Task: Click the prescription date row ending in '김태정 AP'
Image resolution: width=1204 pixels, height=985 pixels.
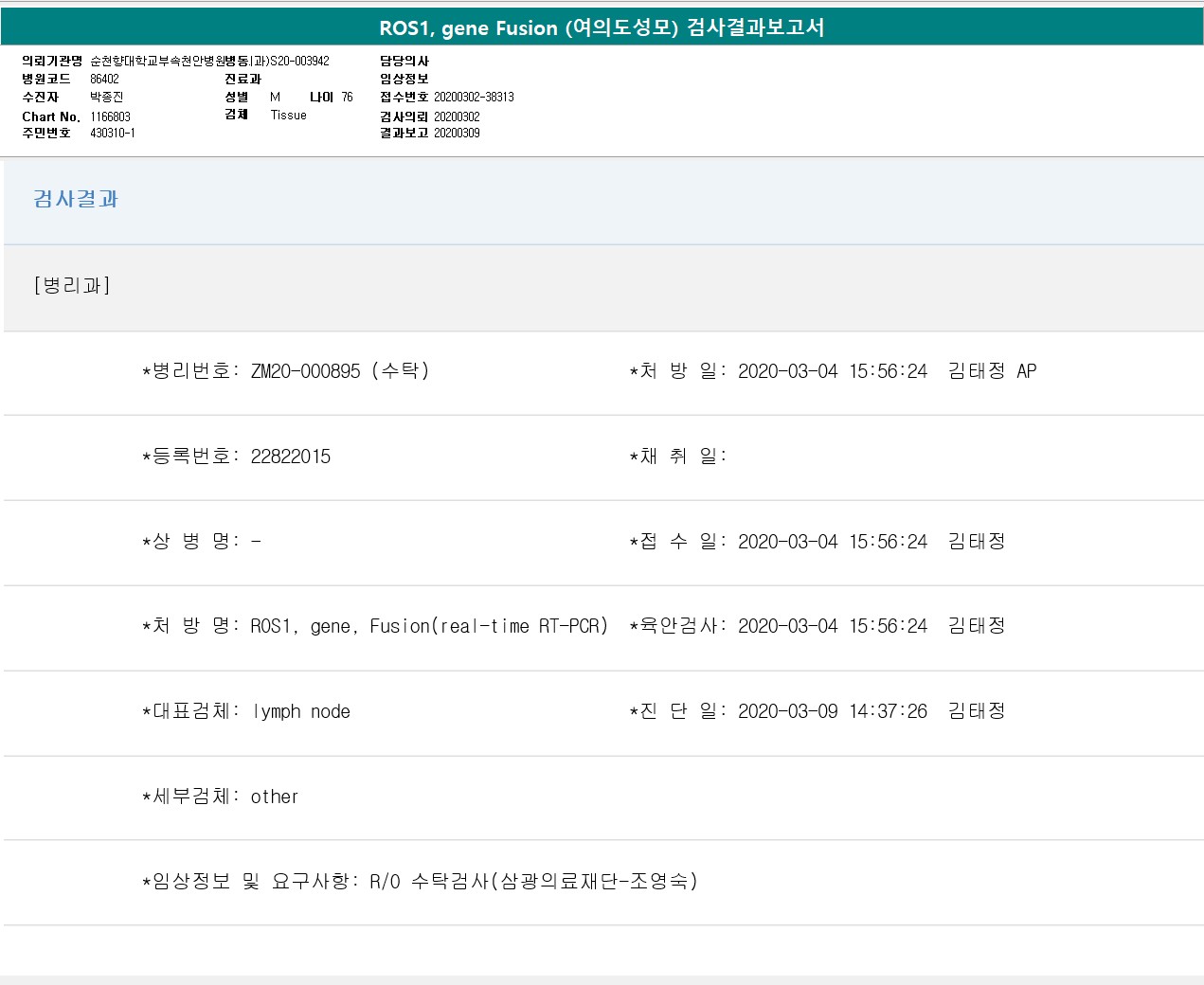Action: [833, 371]
